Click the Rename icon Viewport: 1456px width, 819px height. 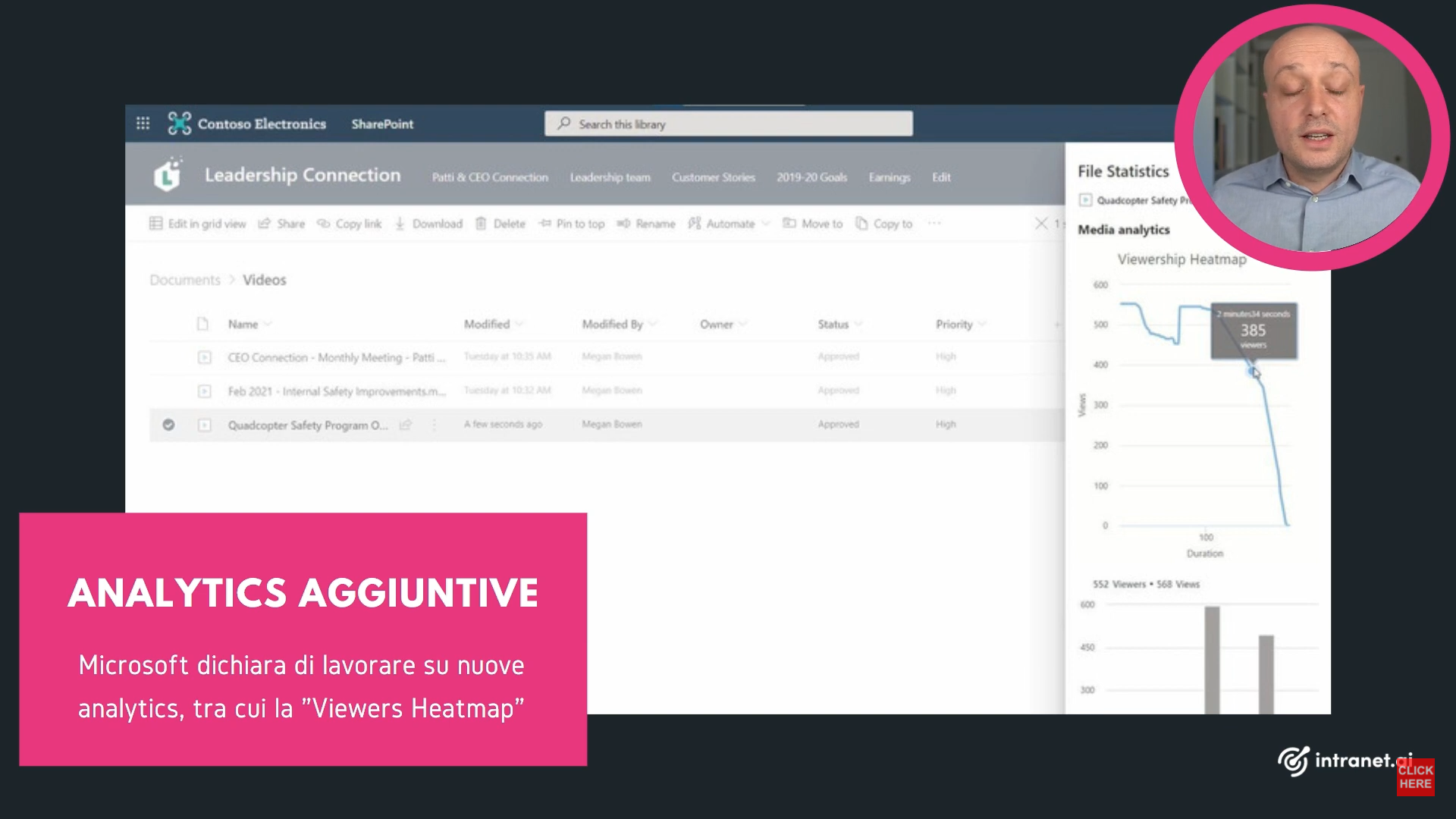click(623, 224)
